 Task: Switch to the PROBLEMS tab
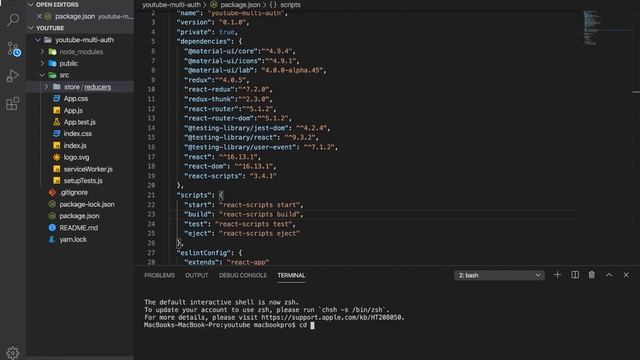(x=159, y=276)
